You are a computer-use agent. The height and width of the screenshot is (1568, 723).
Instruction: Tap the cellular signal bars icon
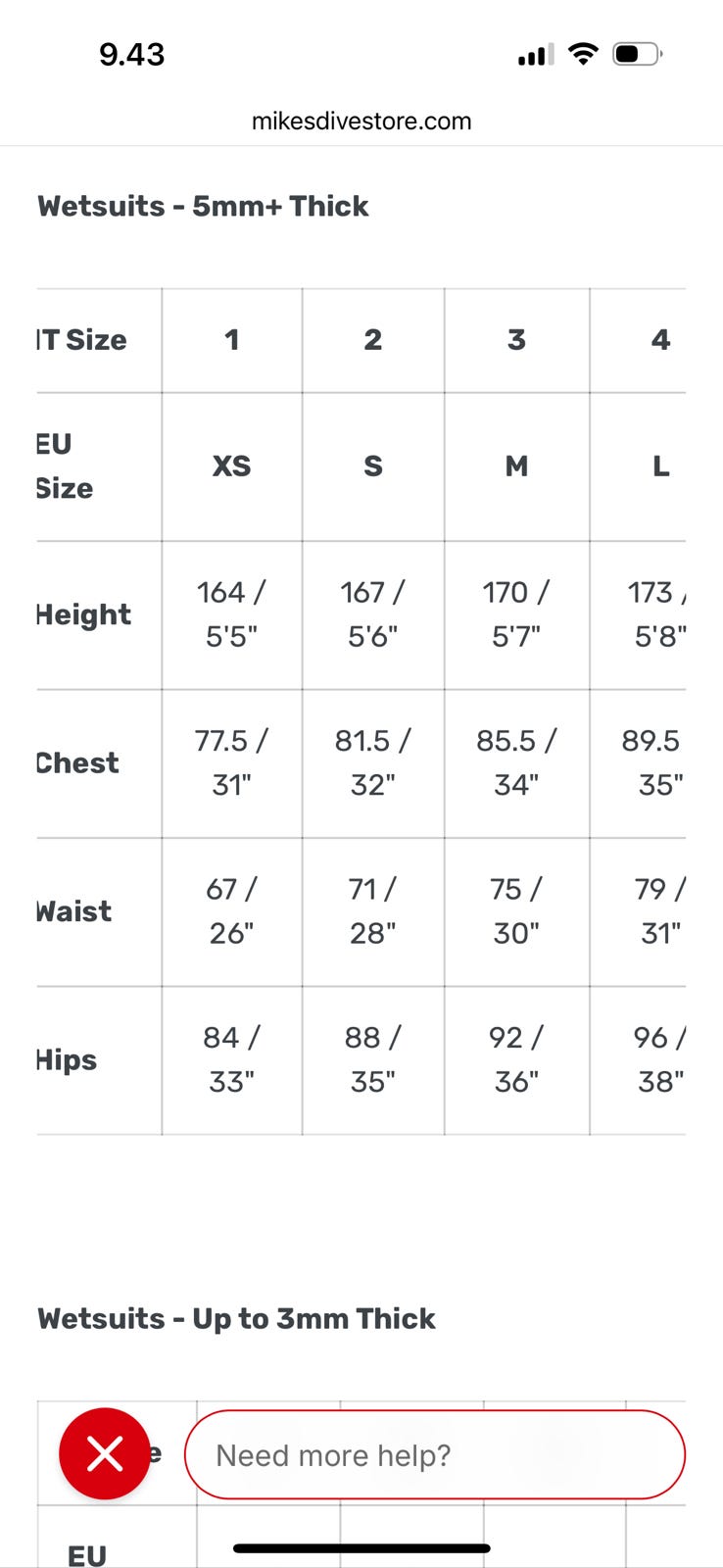[535, 55]
